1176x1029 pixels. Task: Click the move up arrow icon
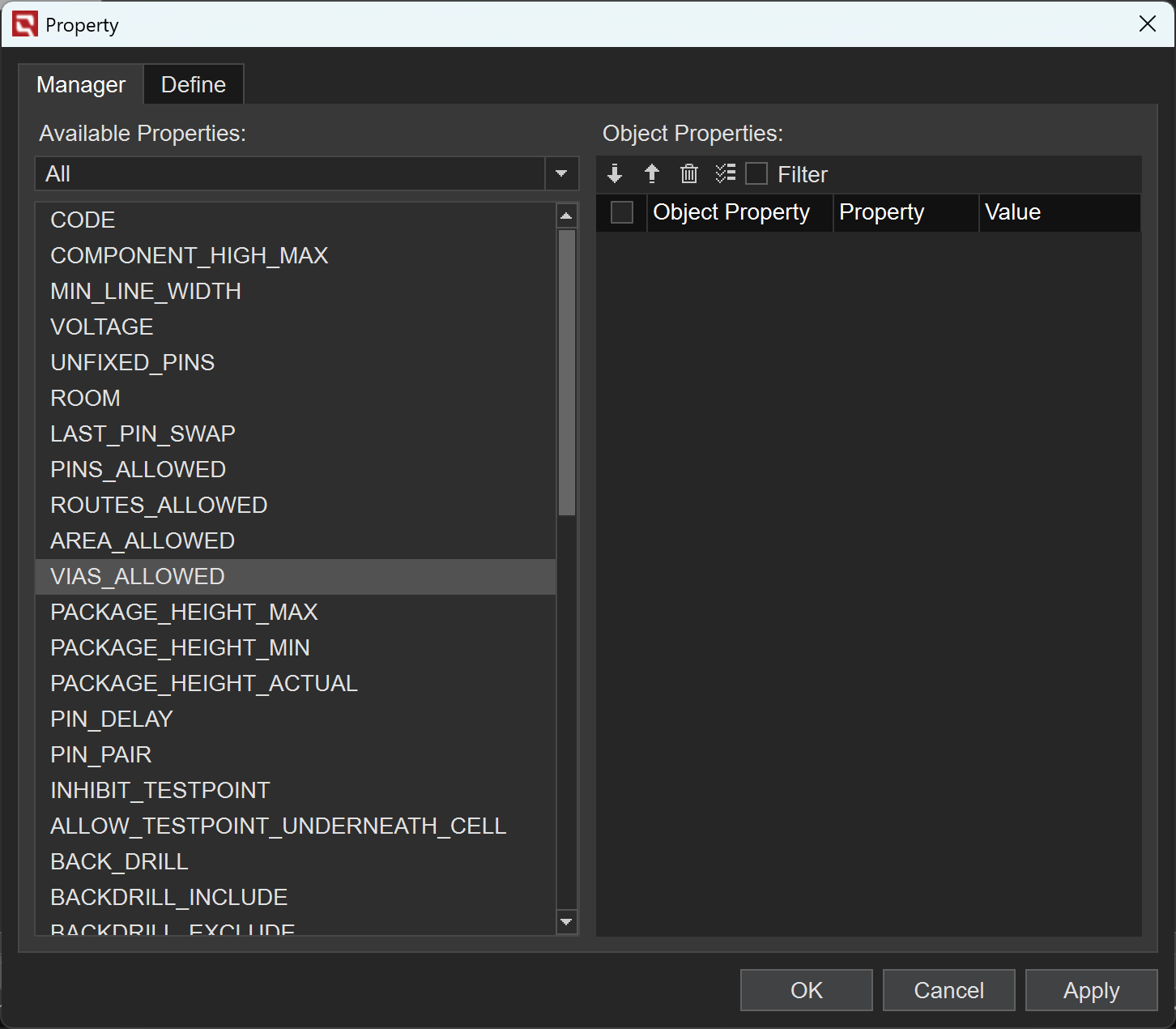(652, 173)
